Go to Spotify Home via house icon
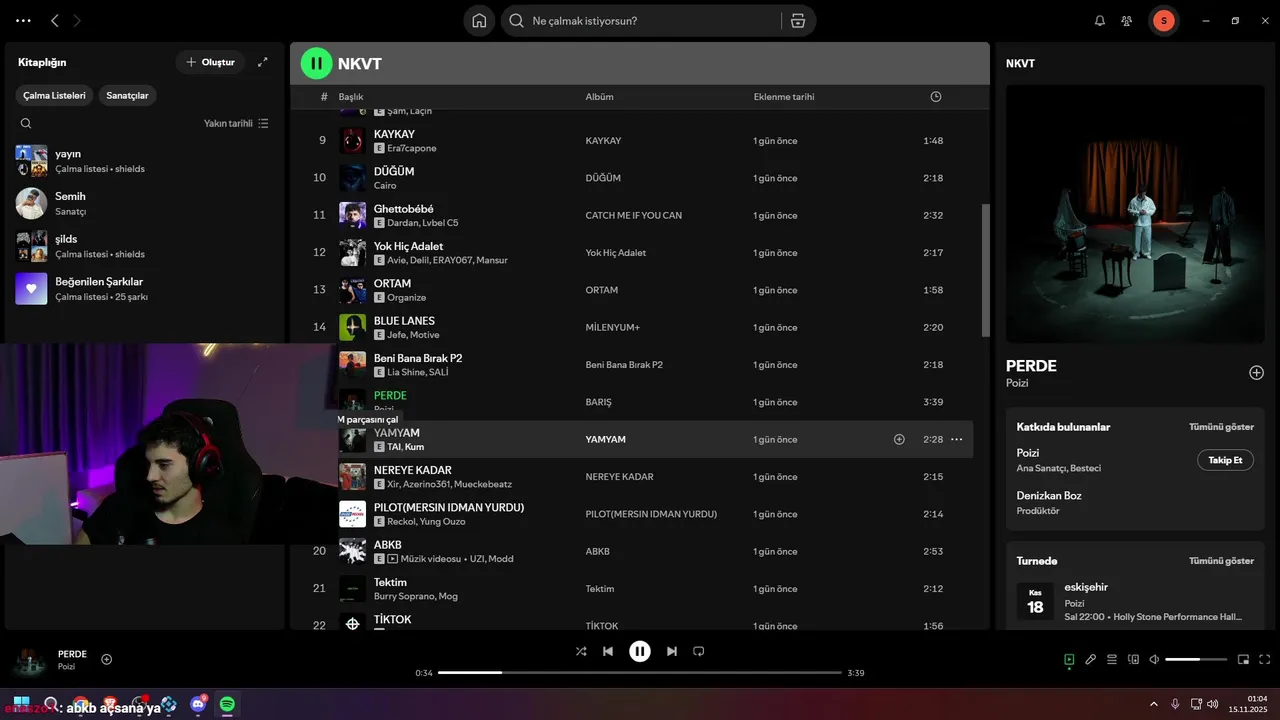 479,20
